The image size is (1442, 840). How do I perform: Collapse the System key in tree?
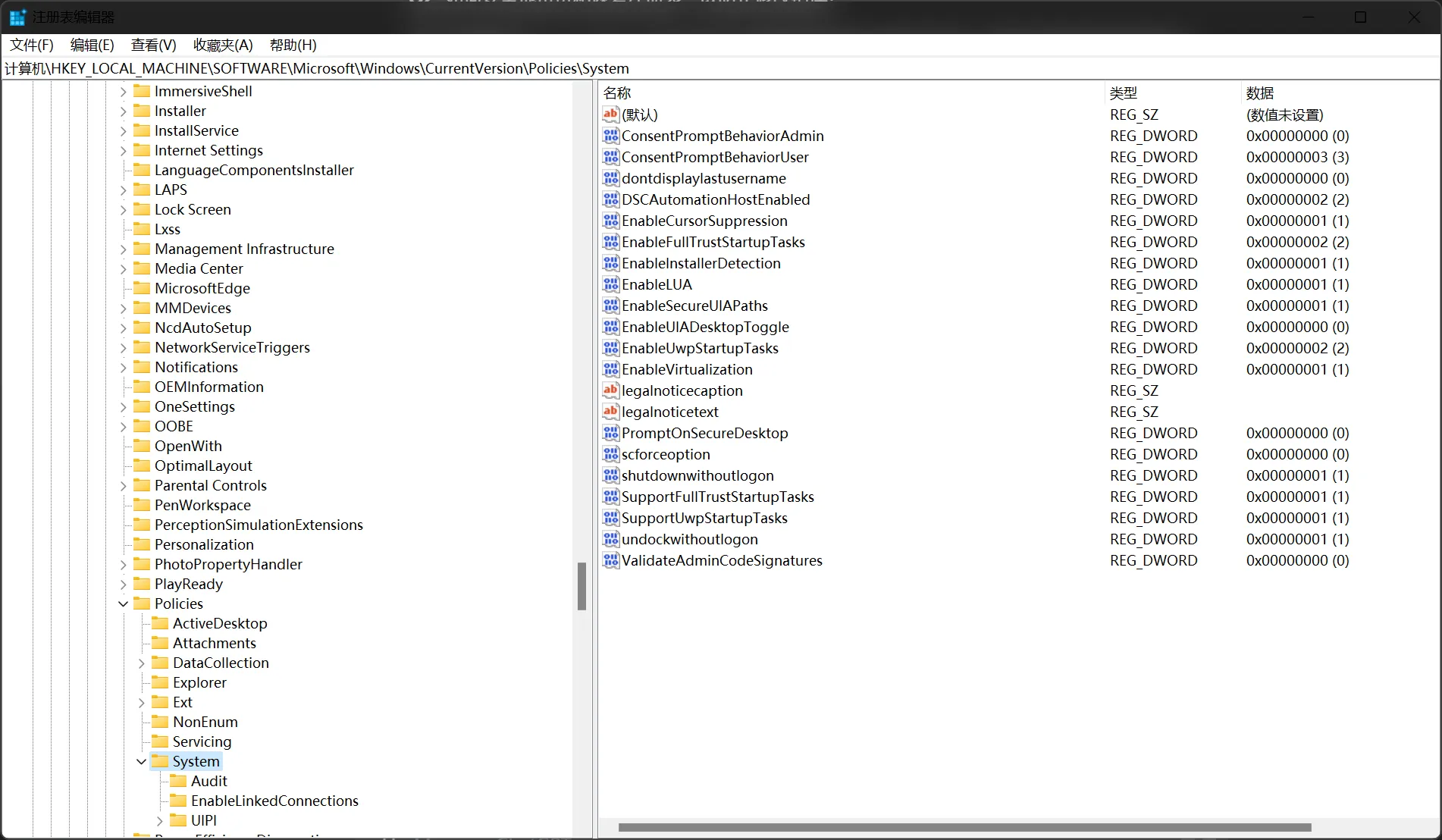(x=142, y=762)
